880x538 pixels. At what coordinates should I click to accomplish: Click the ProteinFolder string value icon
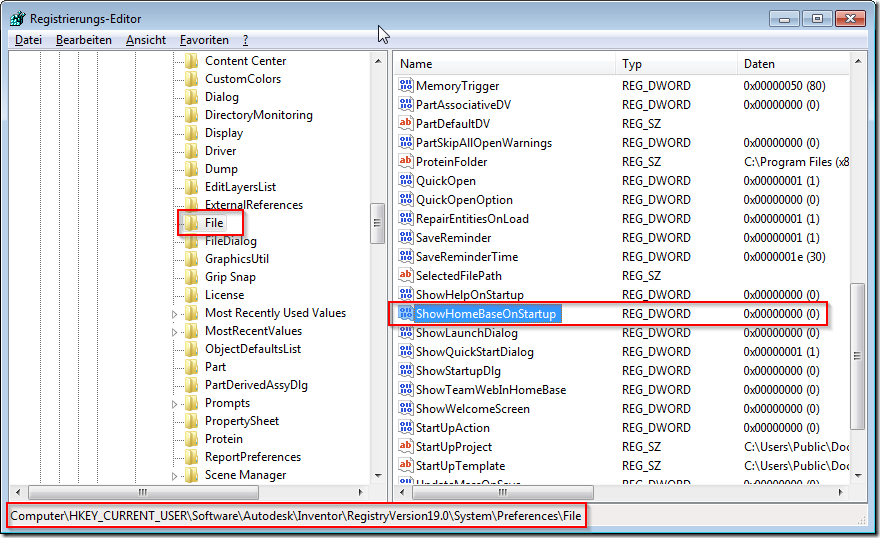pos(405,162)
